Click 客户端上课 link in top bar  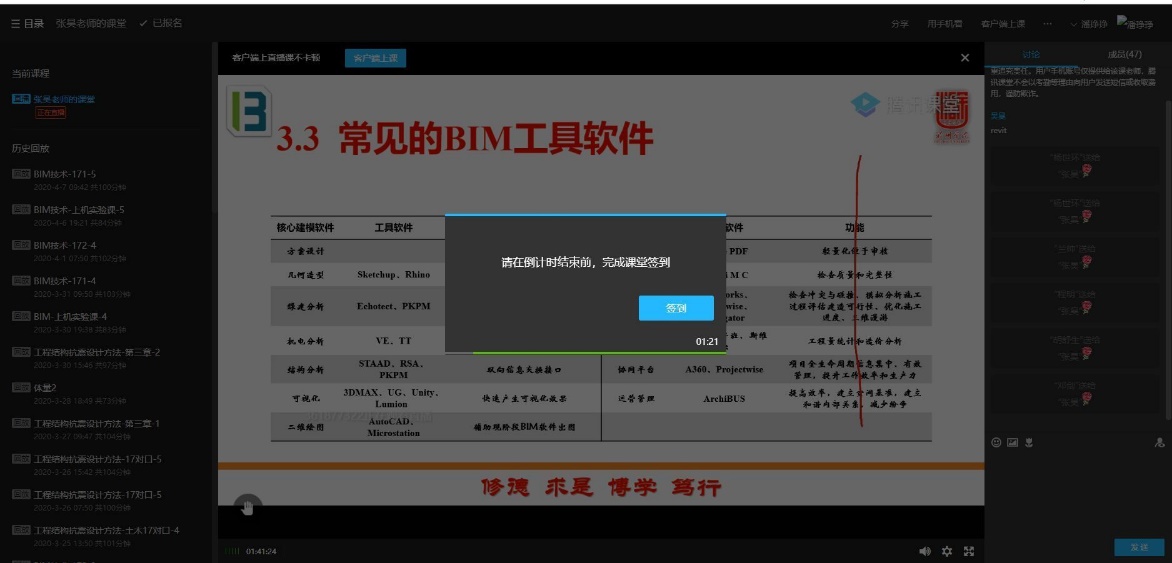[x=1003, y=24]
